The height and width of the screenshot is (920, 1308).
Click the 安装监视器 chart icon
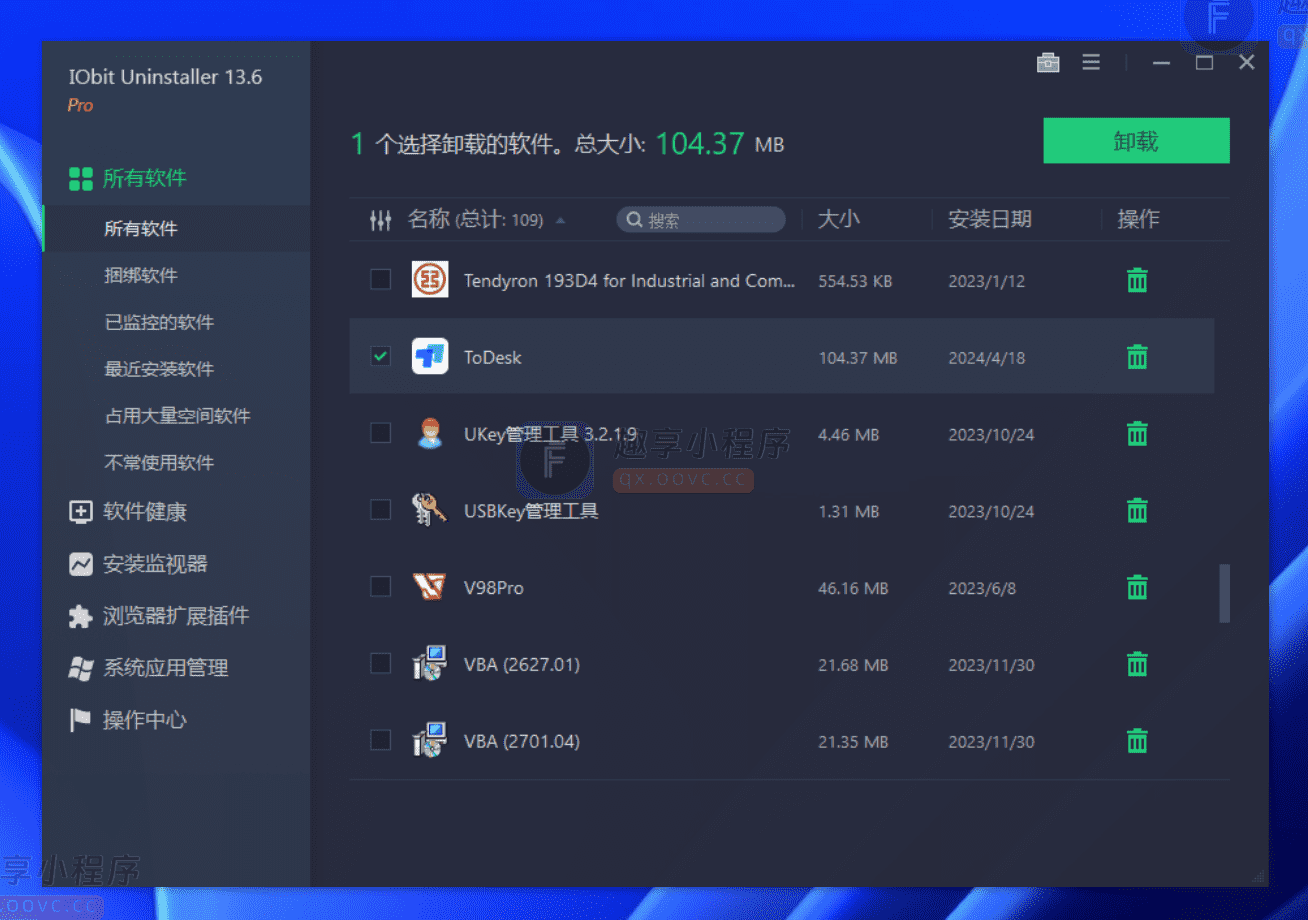80,564
